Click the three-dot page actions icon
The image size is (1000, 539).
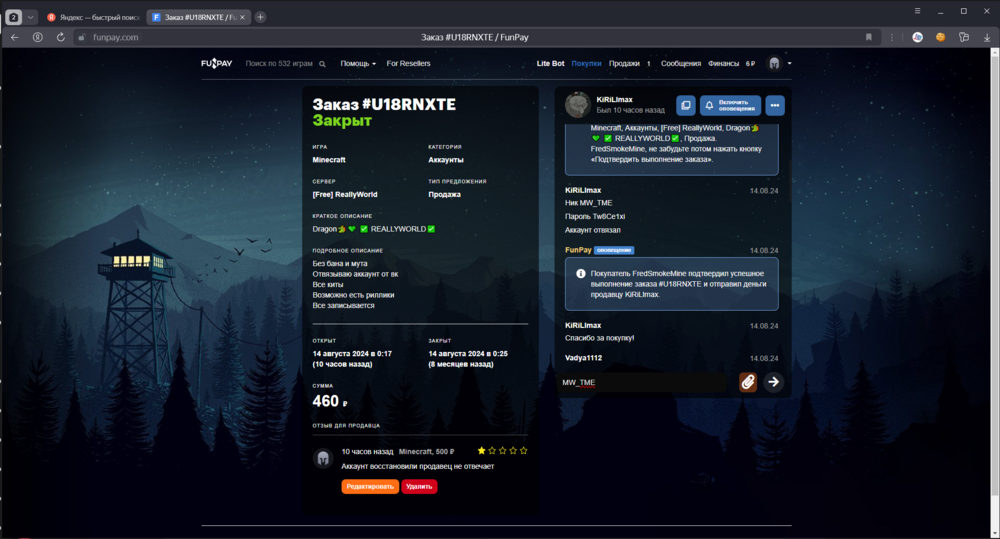892,37
